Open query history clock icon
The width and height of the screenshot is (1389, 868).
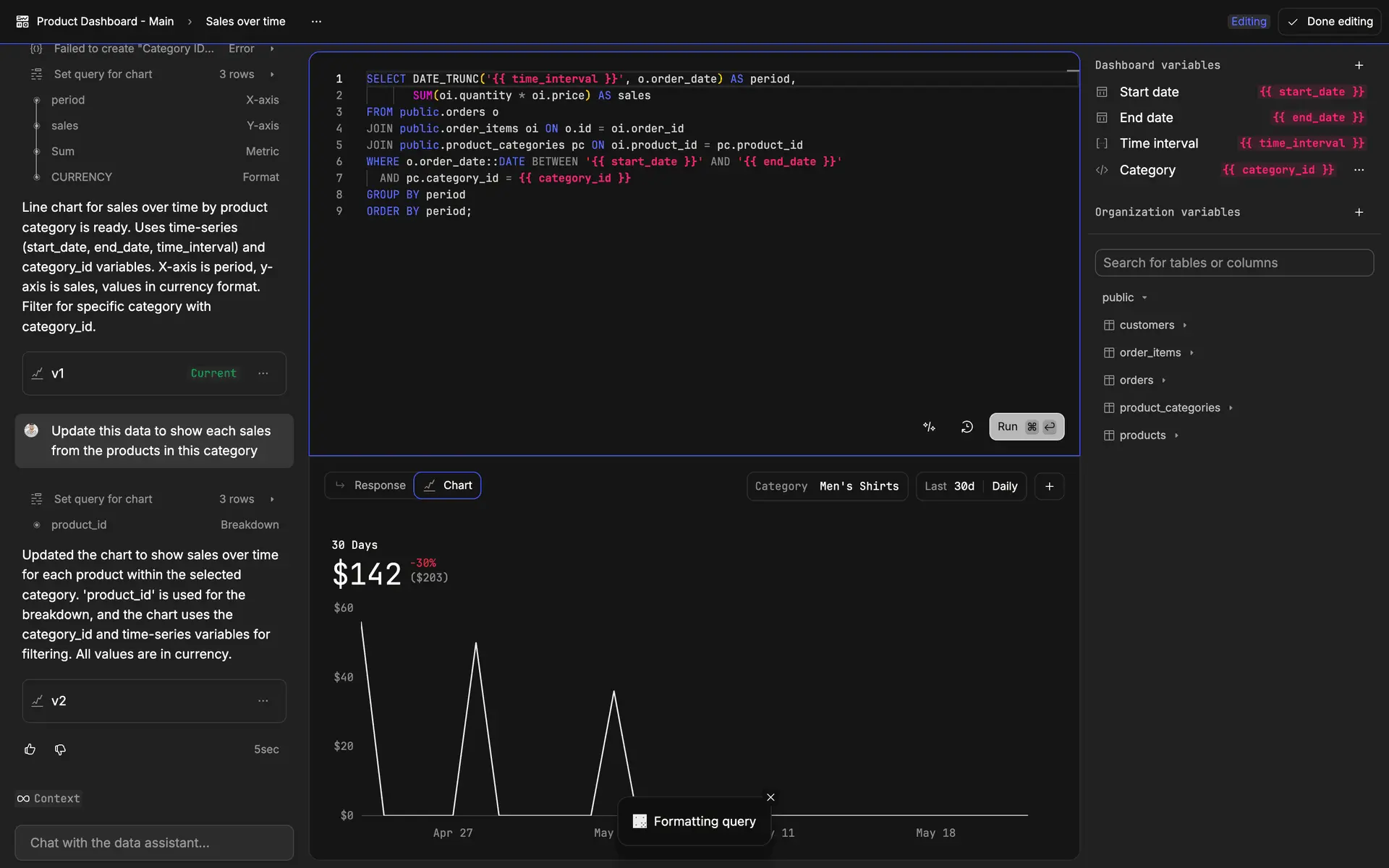[x=967, y=427]
